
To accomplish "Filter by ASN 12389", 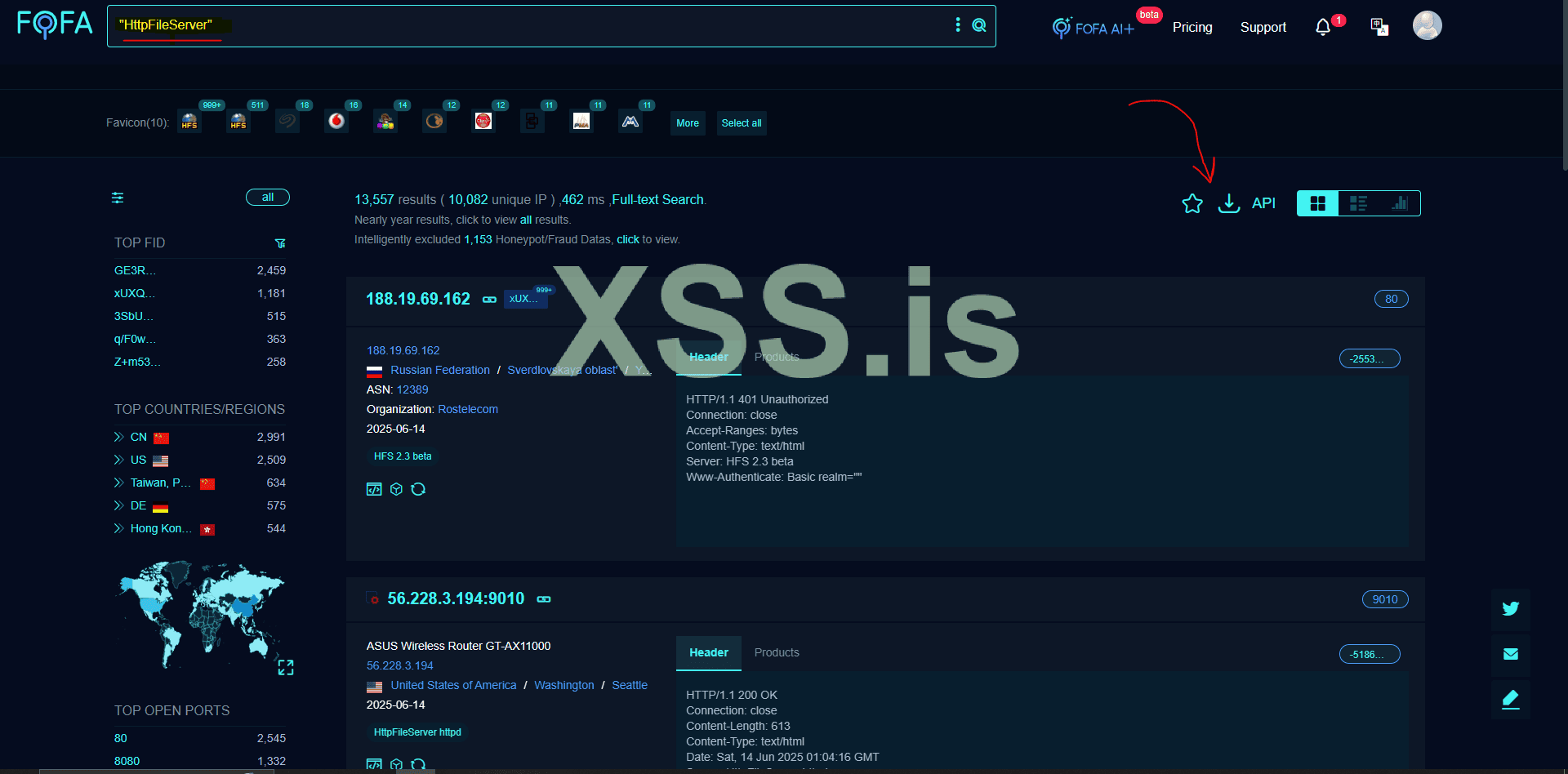I will tap(412, 389).
